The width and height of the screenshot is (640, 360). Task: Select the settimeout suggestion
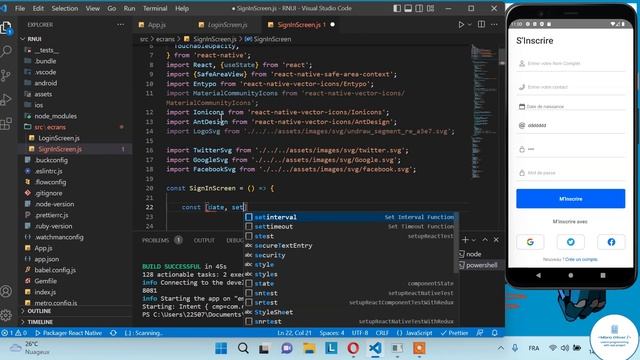[x=350, y=227]
